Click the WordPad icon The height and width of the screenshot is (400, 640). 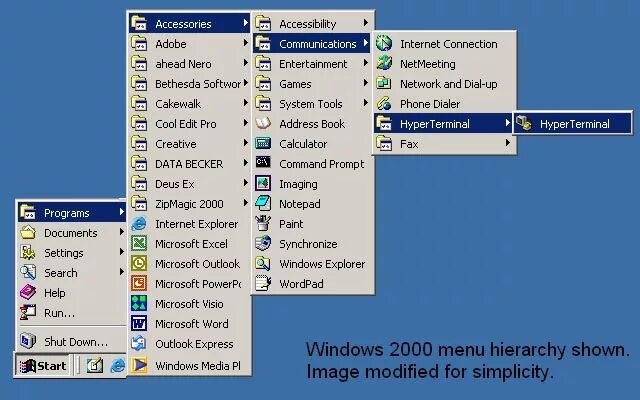tap(263, 284)
